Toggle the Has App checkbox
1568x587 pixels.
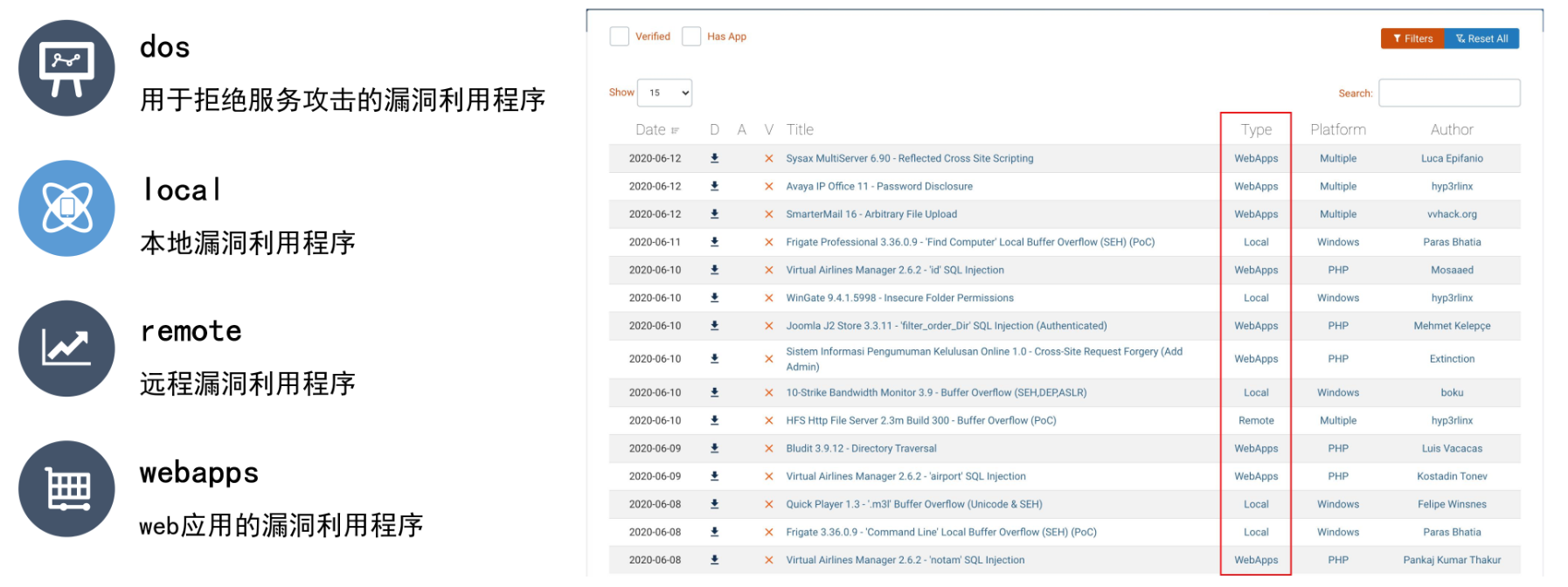coord(691,37)
